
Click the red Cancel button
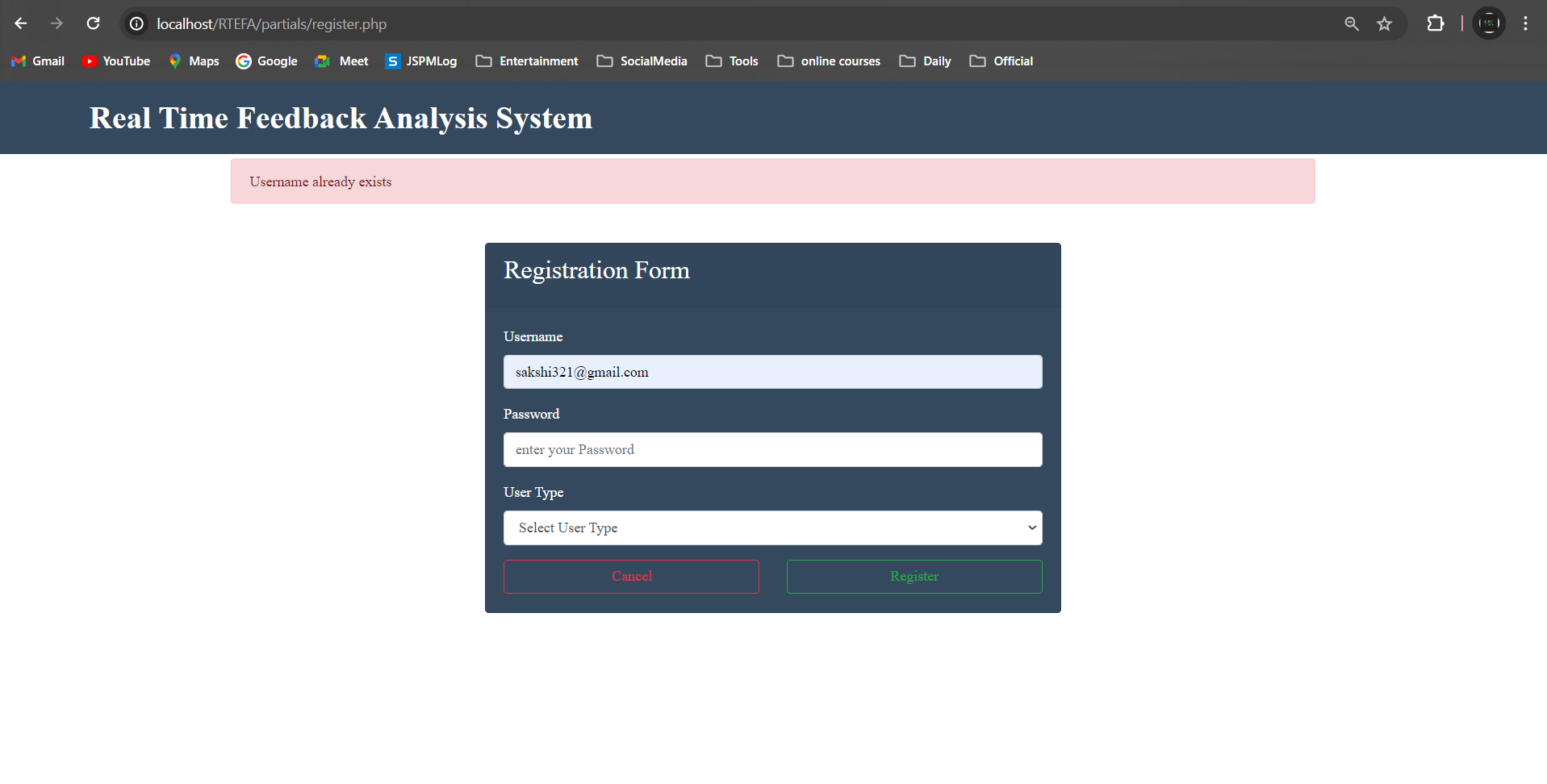[631, 576]
